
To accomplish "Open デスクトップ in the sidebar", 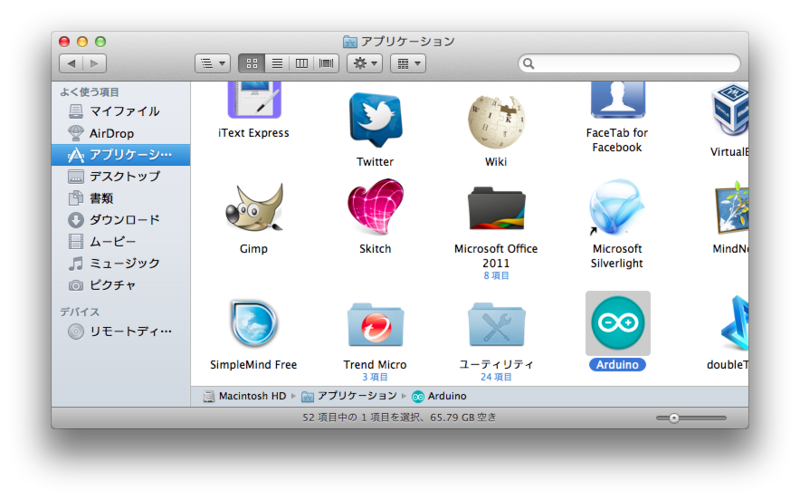I will tap(121, 177).
